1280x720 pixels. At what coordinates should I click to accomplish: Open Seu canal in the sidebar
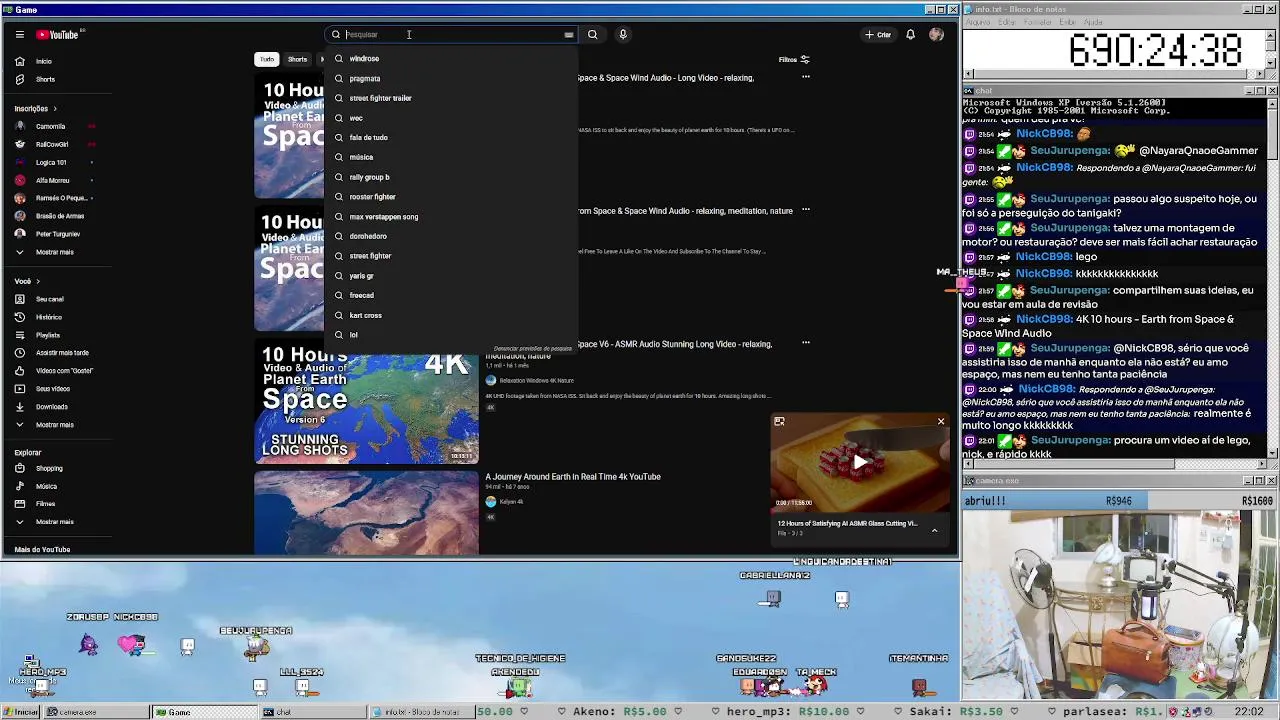point(49,299)
